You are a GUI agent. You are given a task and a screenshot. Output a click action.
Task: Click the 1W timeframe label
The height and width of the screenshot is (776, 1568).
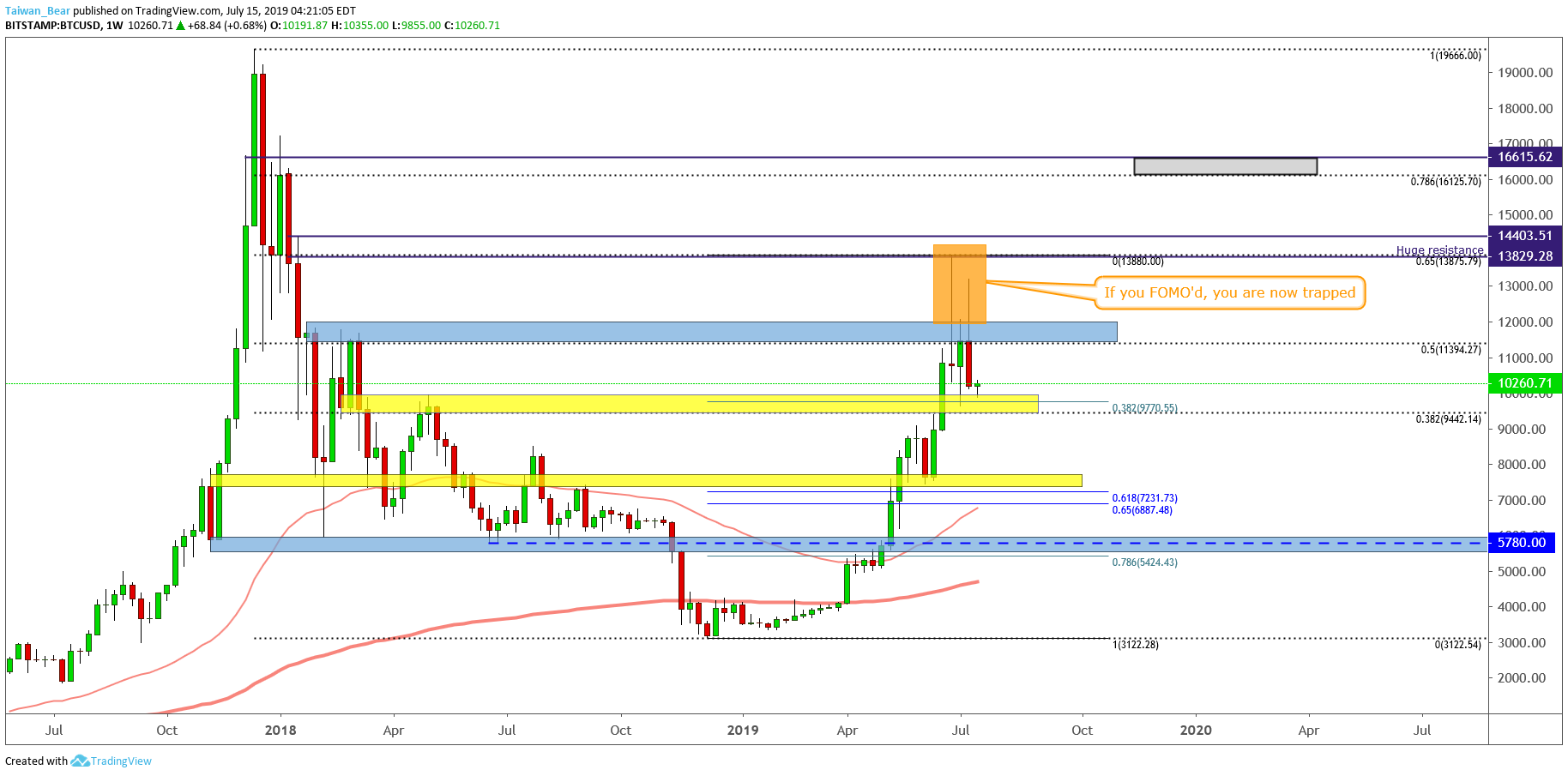pos(114,26)
